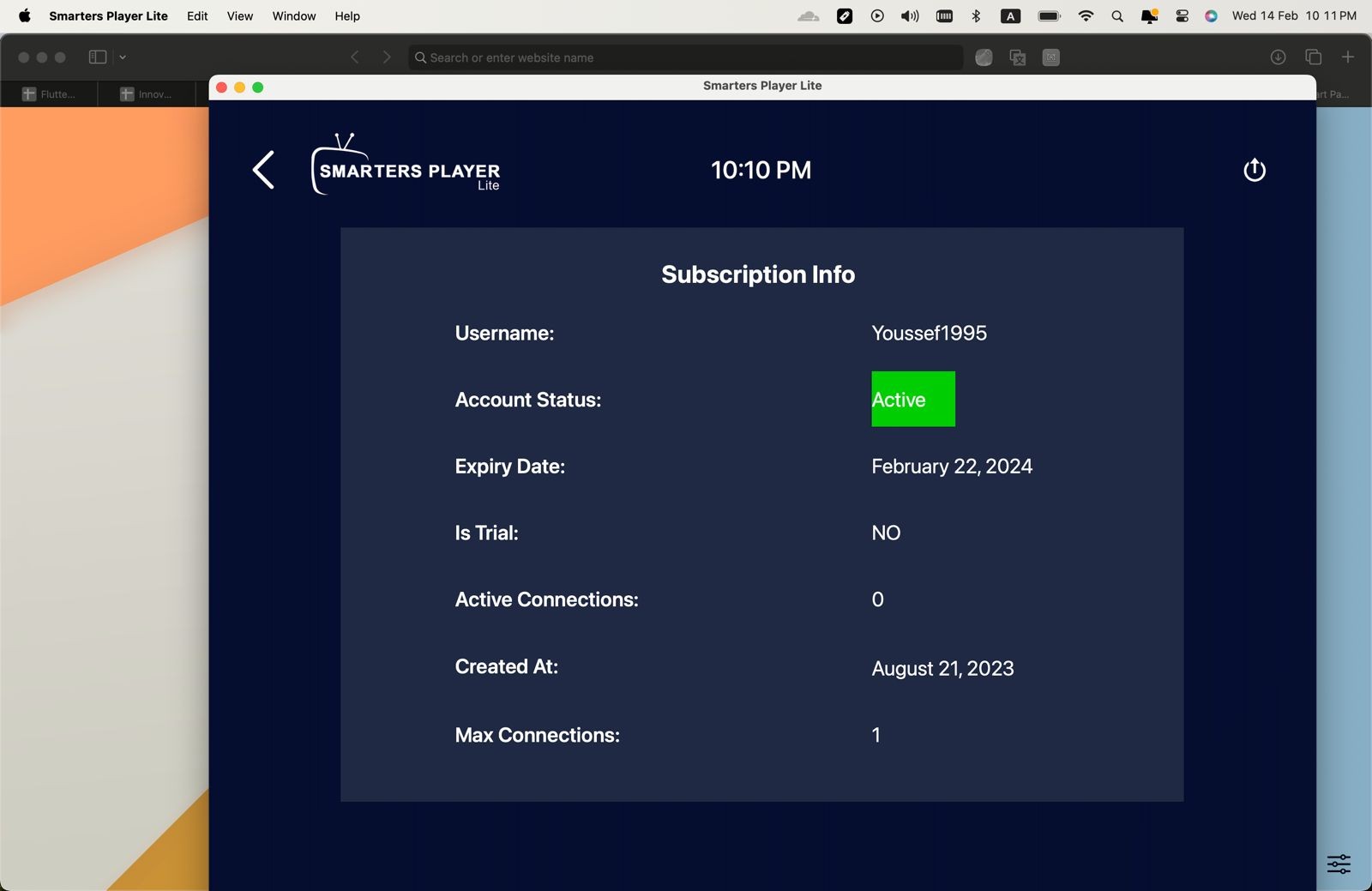
Task: Toggle the Safari sidebar button
Action: pos(98,57)
